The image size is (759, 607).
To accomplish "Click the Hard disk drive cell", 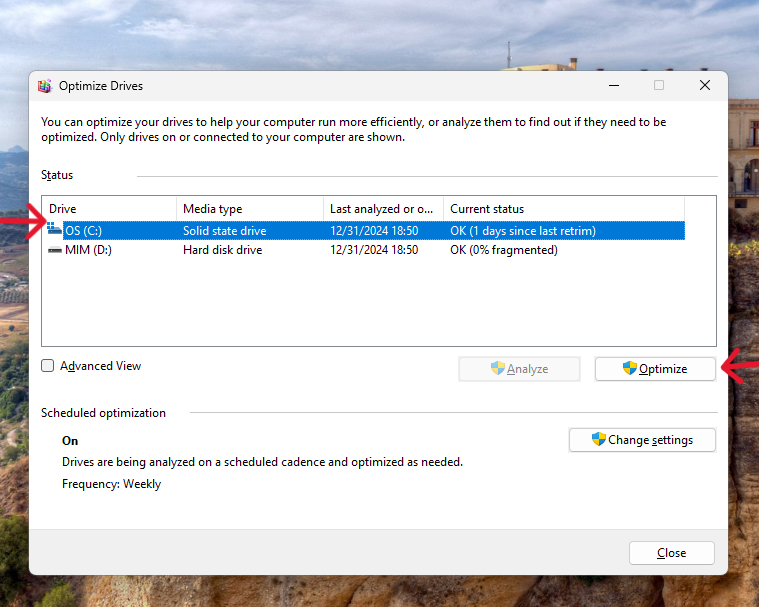I will coord(223,250).
